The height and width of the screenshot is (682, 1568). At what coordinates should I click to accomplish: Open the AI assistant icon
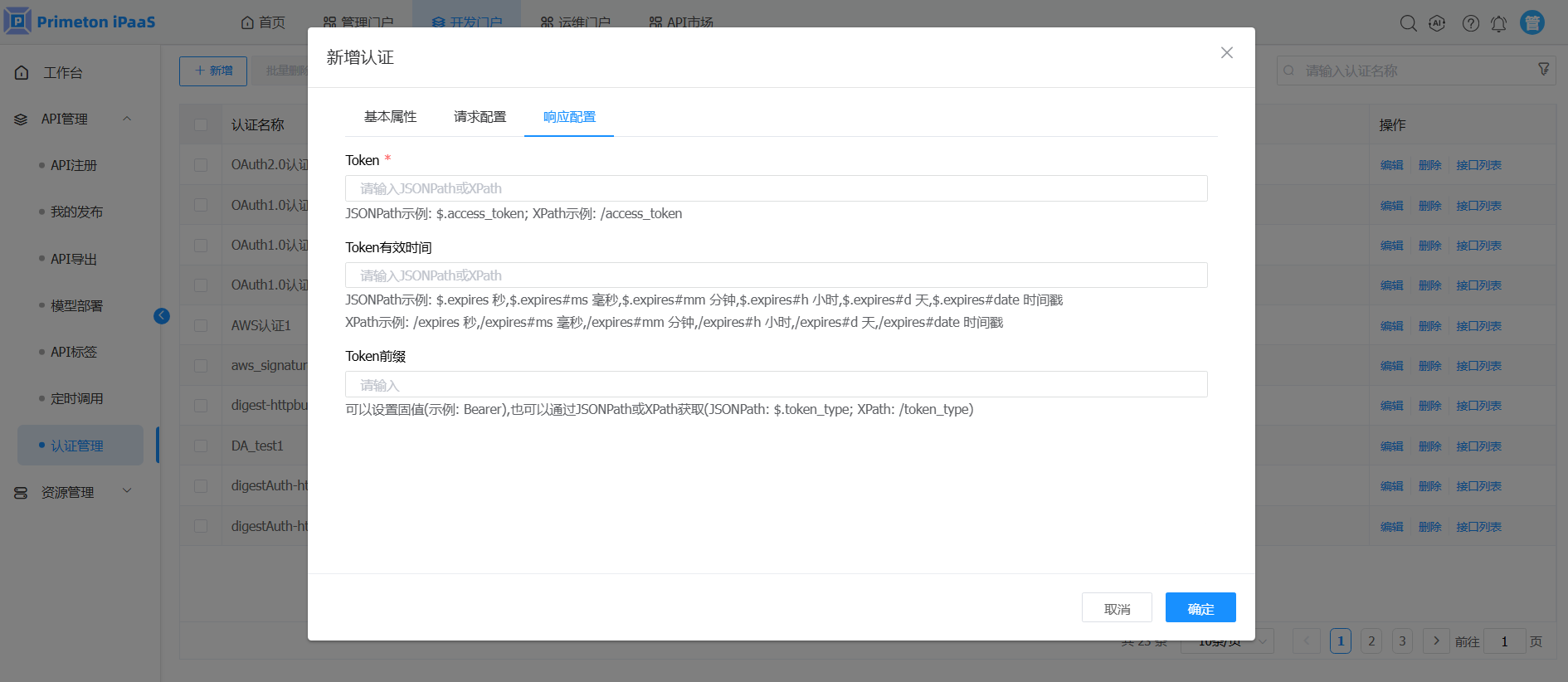pyautogui.click(x=1438, y=23)
